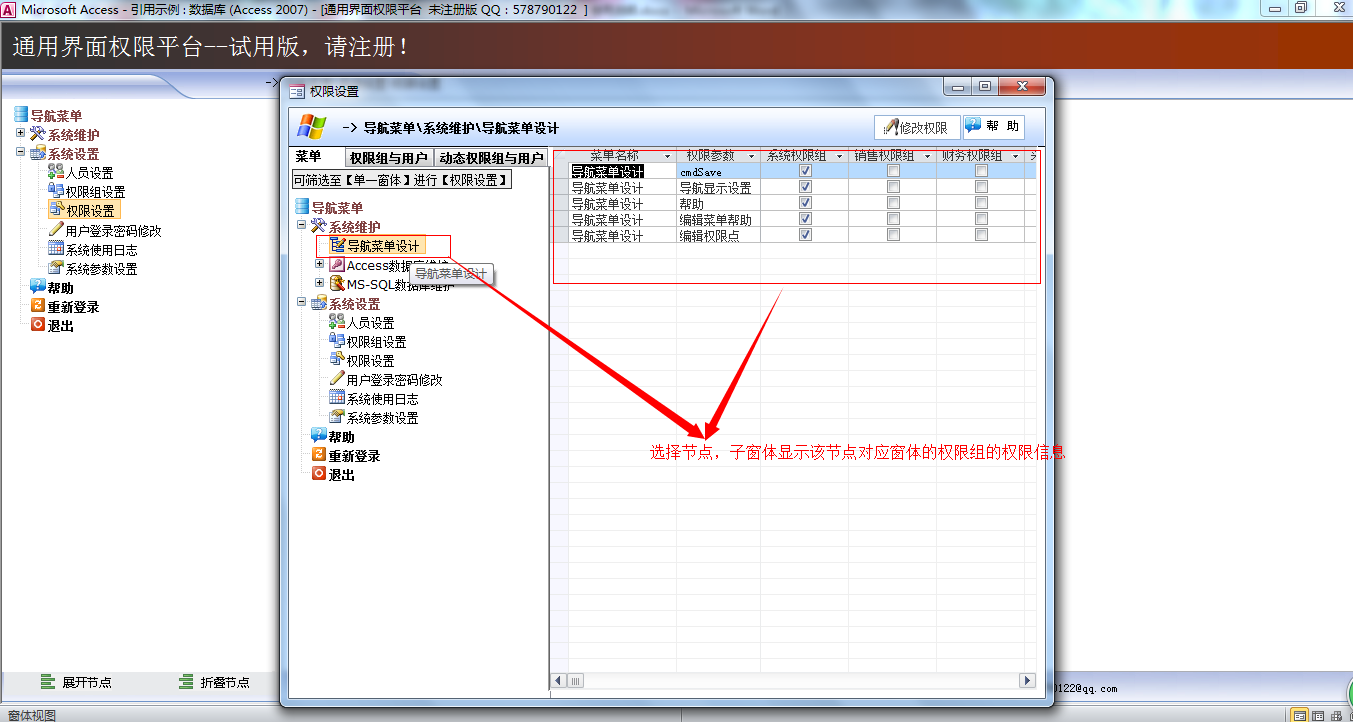The image size is (1353, 722).
Task: Click grid horizontal scrollbar left arrow
Action: point(560,681)
